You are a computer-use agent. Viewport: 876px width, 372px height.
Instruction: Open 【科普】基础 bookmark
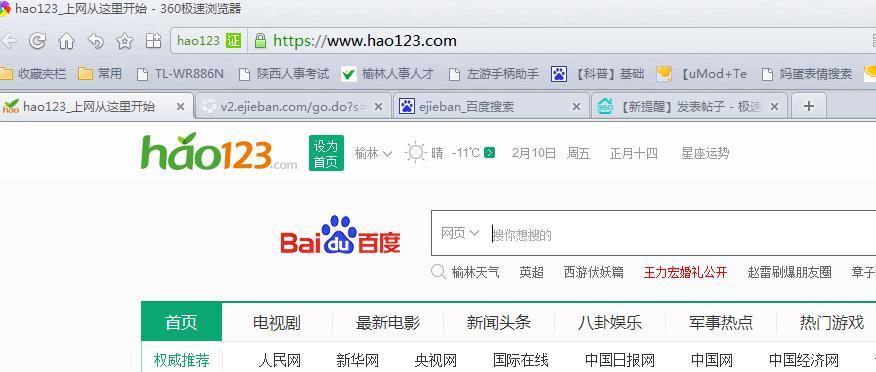597,74
